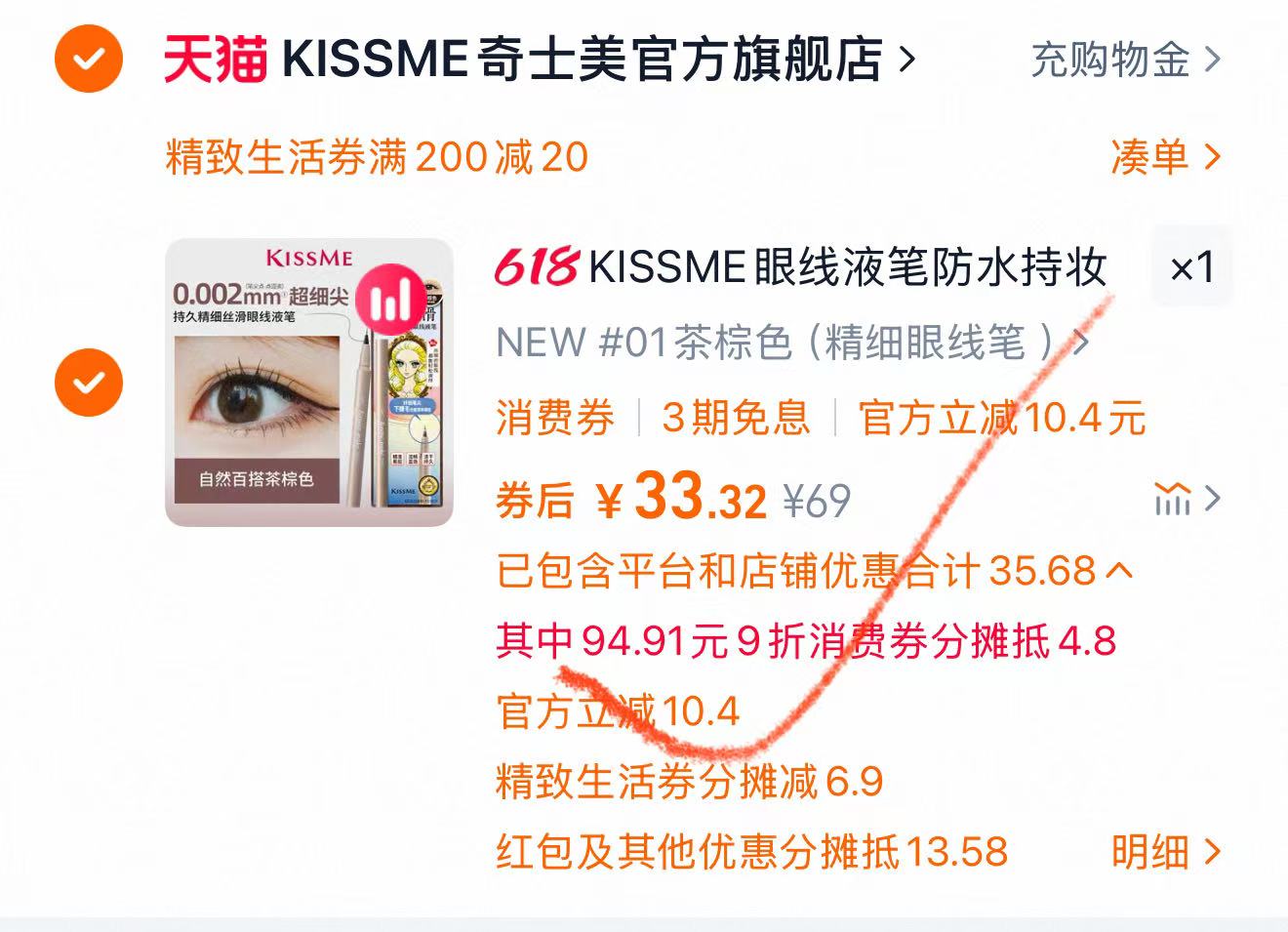
Task: Open the price trend chart icon
Action: 1172,499
